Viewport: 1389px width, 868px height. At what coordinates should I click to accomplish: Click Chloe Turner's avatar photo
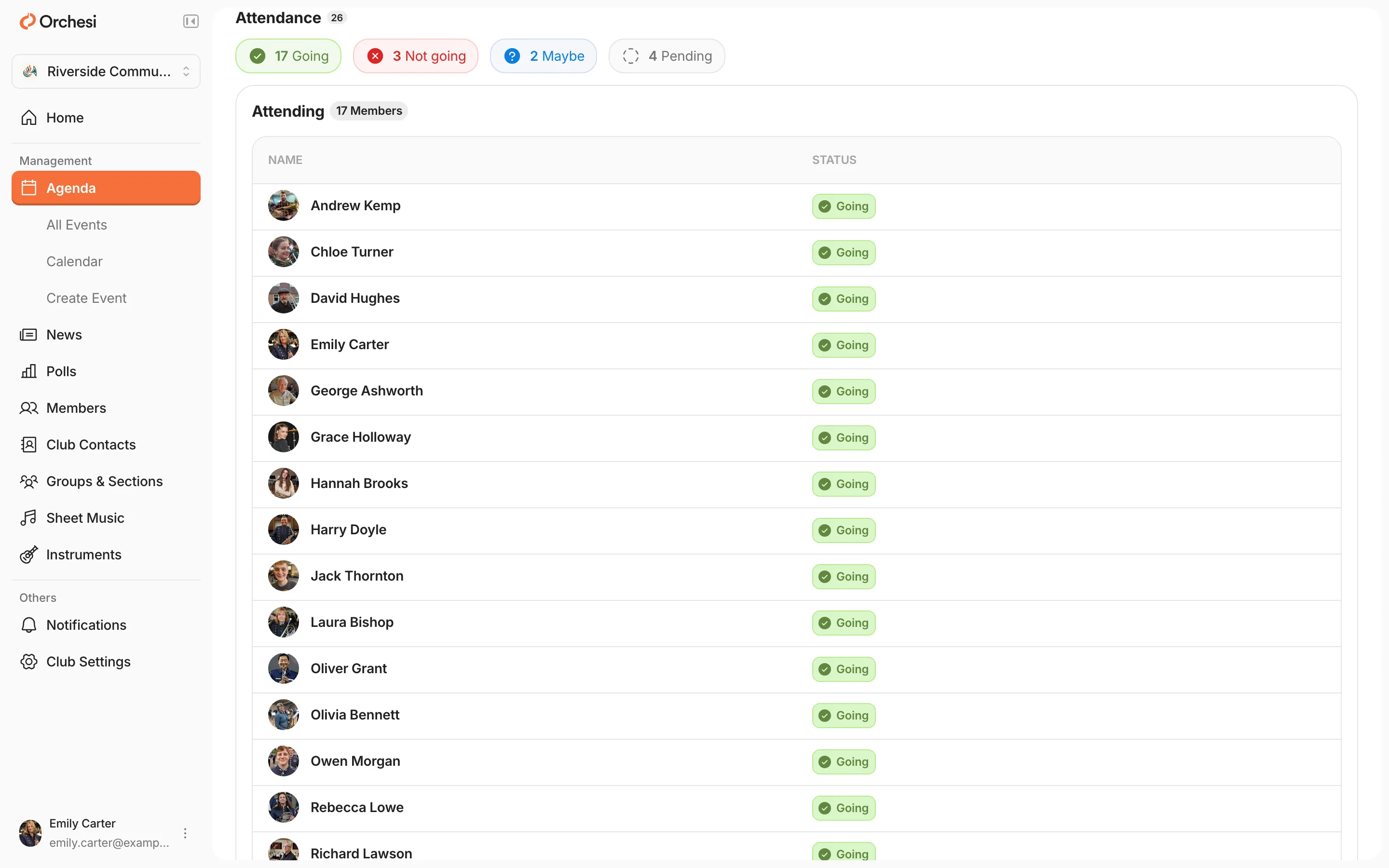pyautogui.click(x=284, y=251)
